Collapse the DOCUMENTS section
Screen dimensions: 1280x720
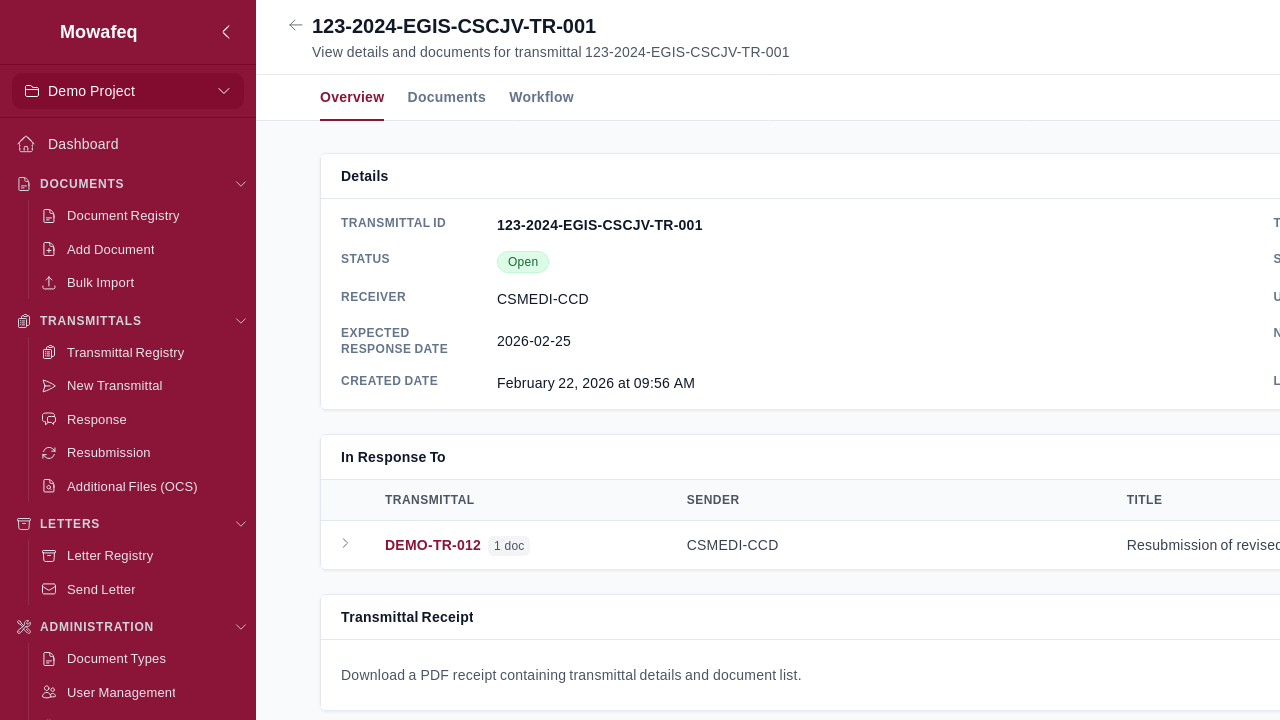click(241, 184)
